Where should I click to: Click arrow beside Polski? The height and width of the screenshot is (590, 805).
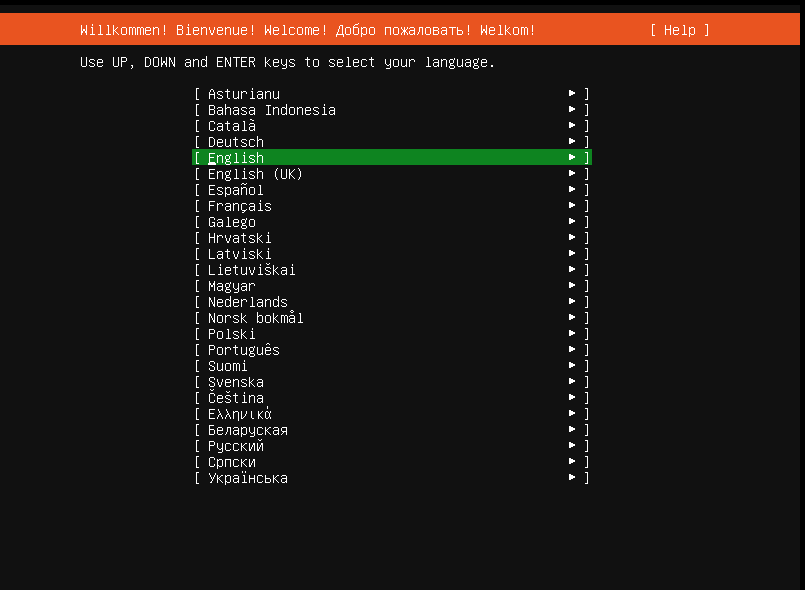coord(572,333)
